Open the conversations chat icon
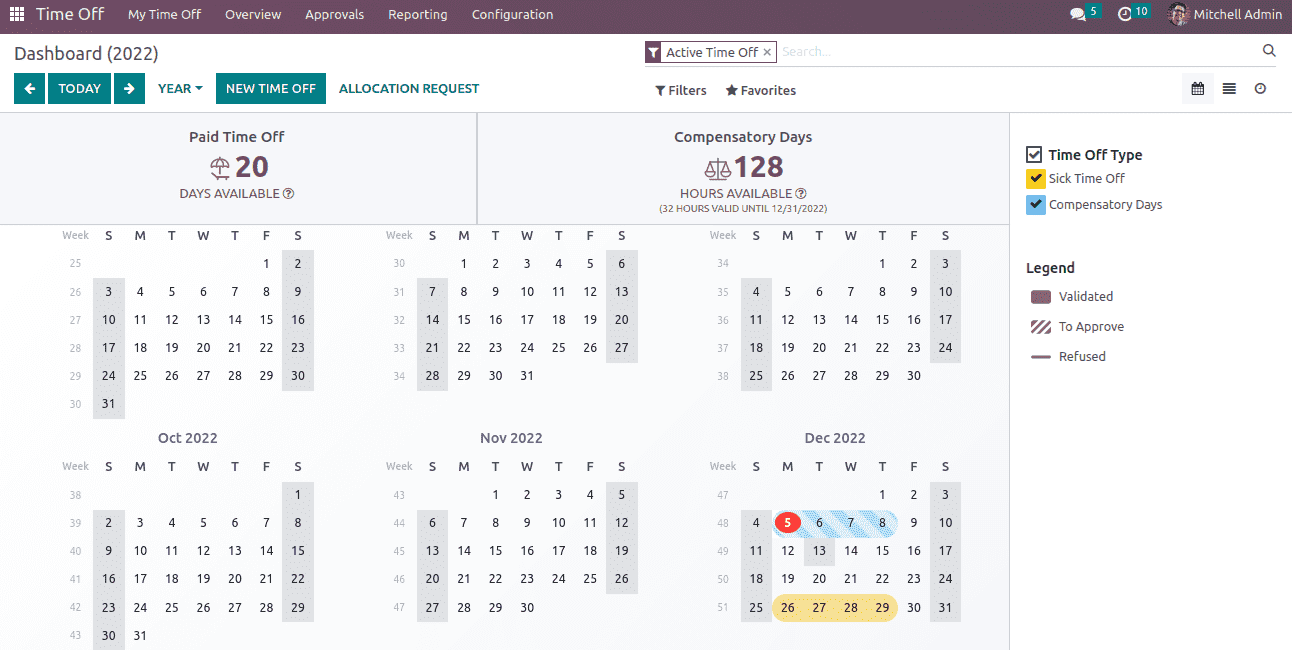Image resolution: width=1292 pixels, height=650 pixels. click(1077, 15)
